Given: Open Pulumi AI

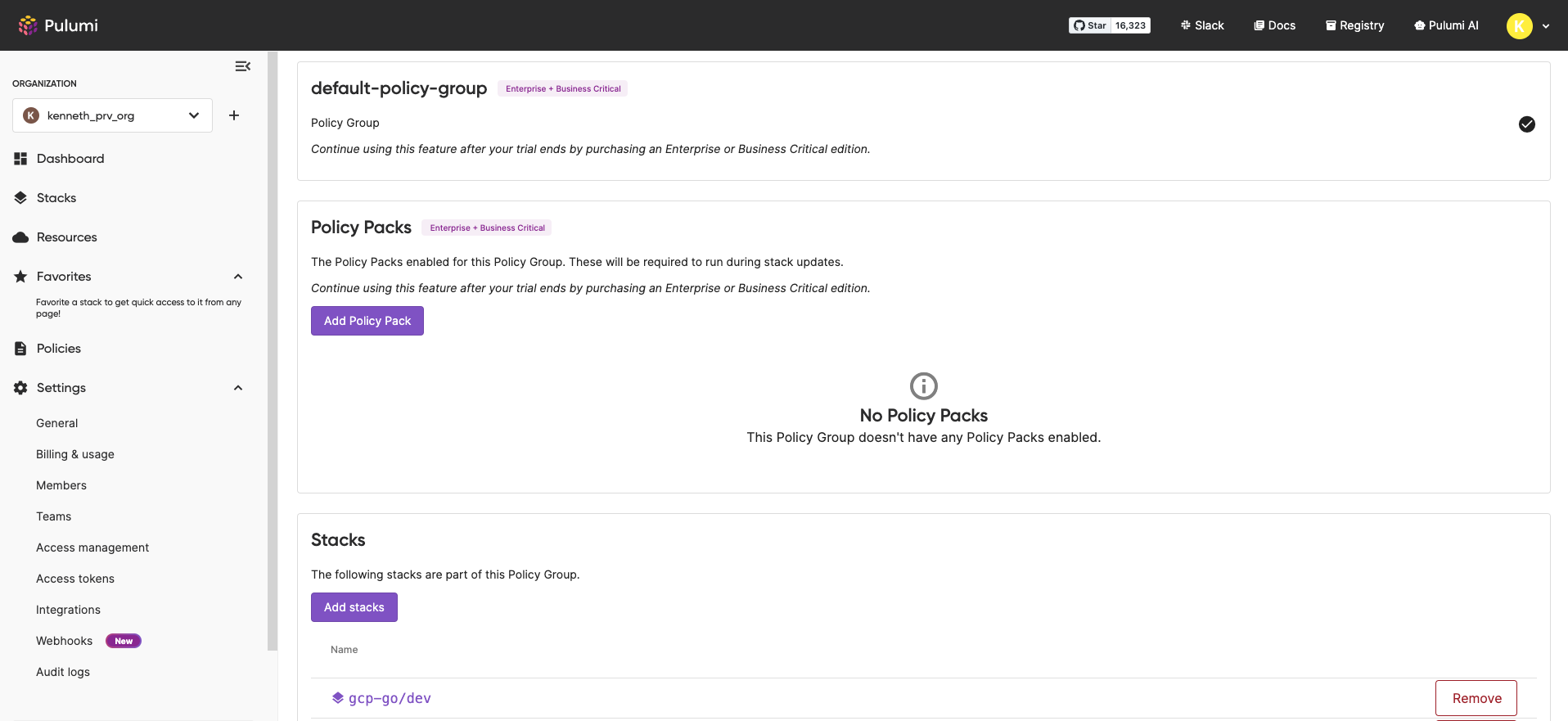Looking at the screenshot, I should tap(1446, 25).
